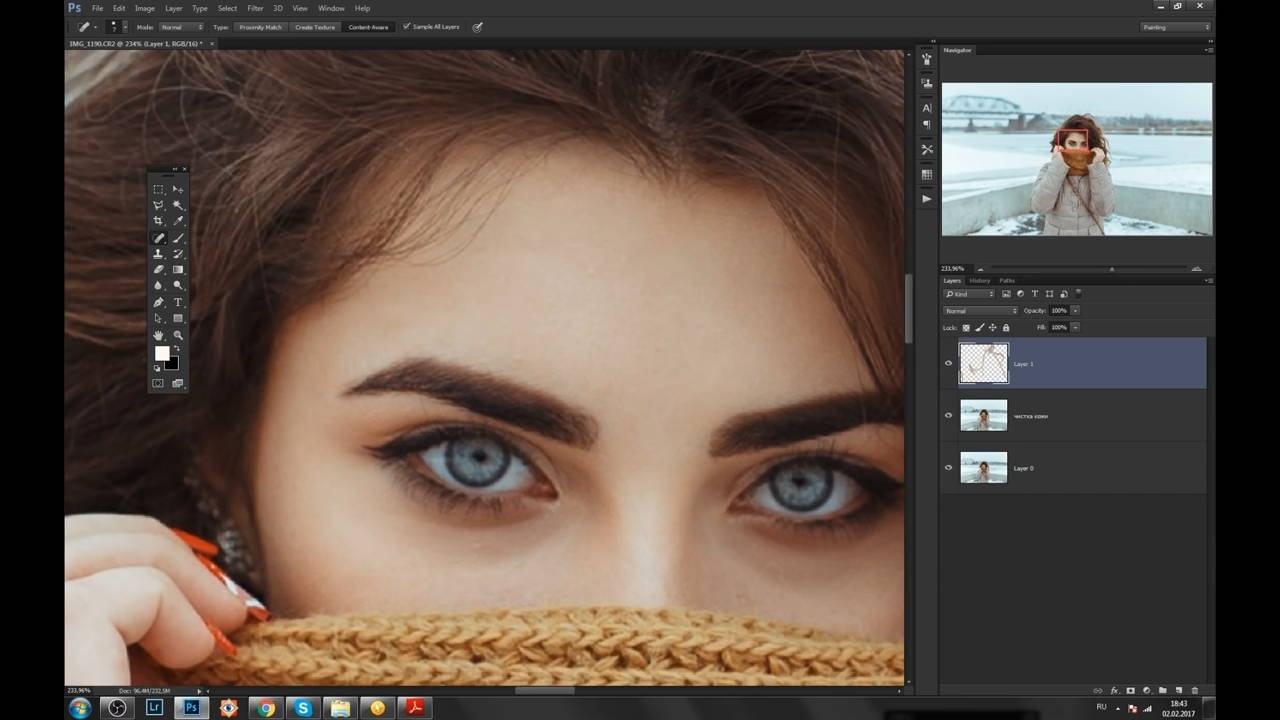Select the Eraser tool
This screenshot has height=720, width=1280.
(158, 270)
